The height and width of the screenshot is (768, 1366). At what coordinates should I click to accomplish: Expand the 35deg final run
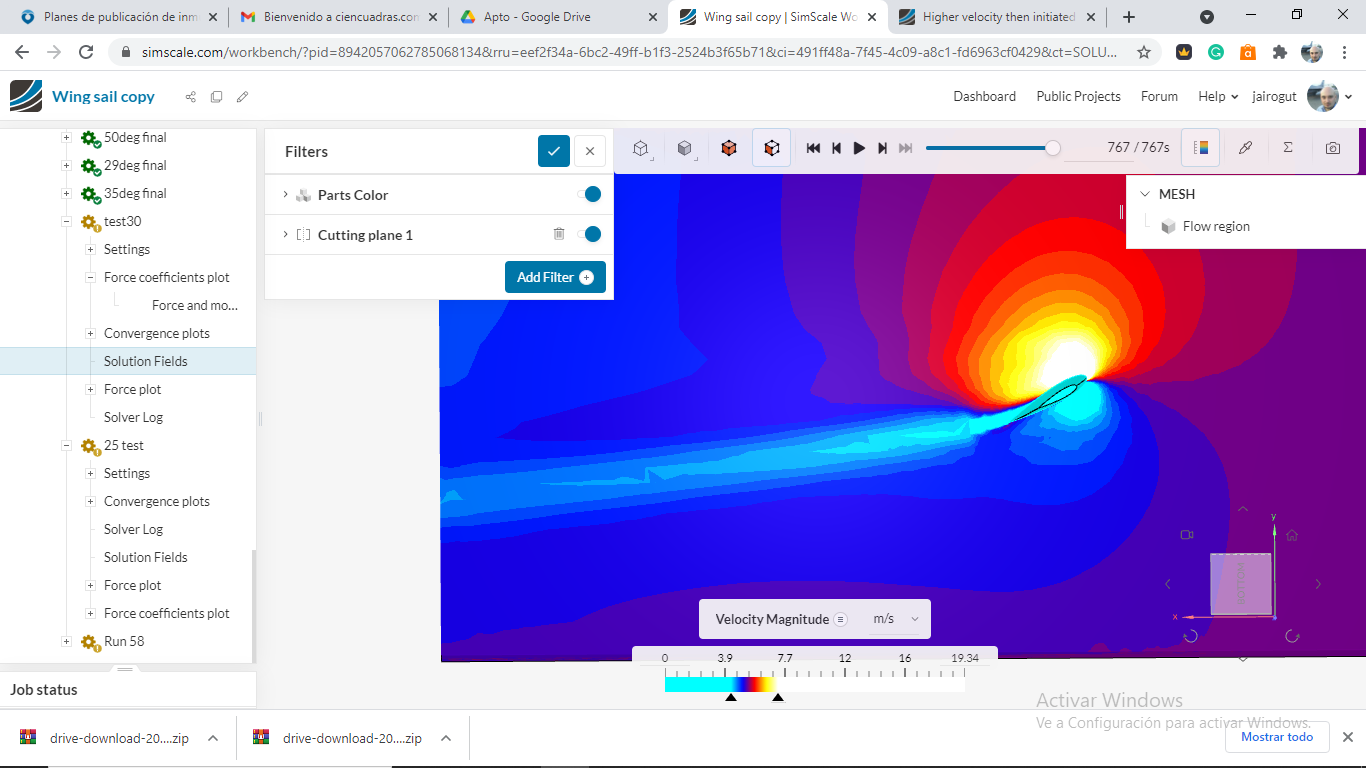click(66, 194)
